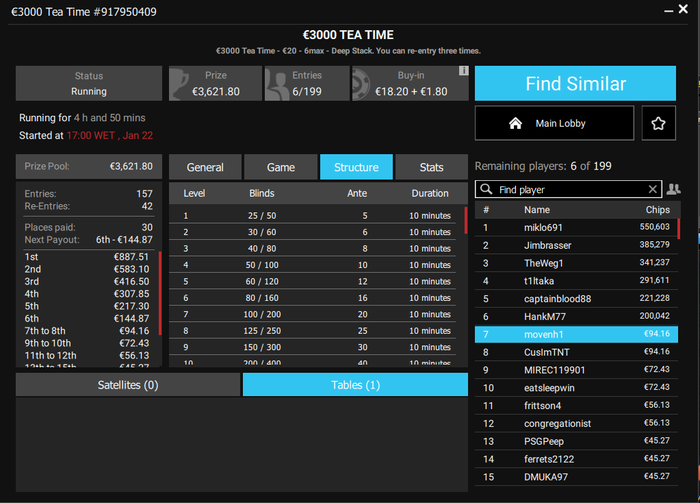Click level 4 blinds 50 / 100
The height and width of the screenshot is (503, 700).
click(x=262, y=265)
